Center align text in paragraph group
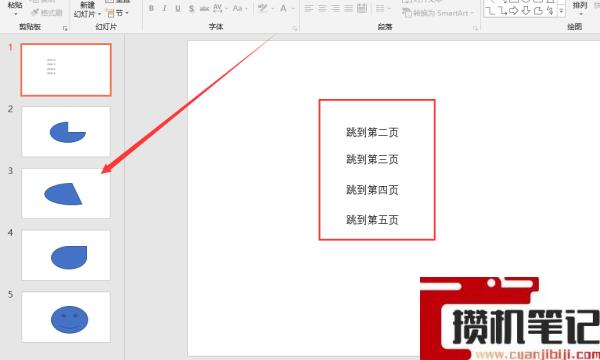Image resolution: width=600 pixels, height=360 pixels. (x=322, y=8)
